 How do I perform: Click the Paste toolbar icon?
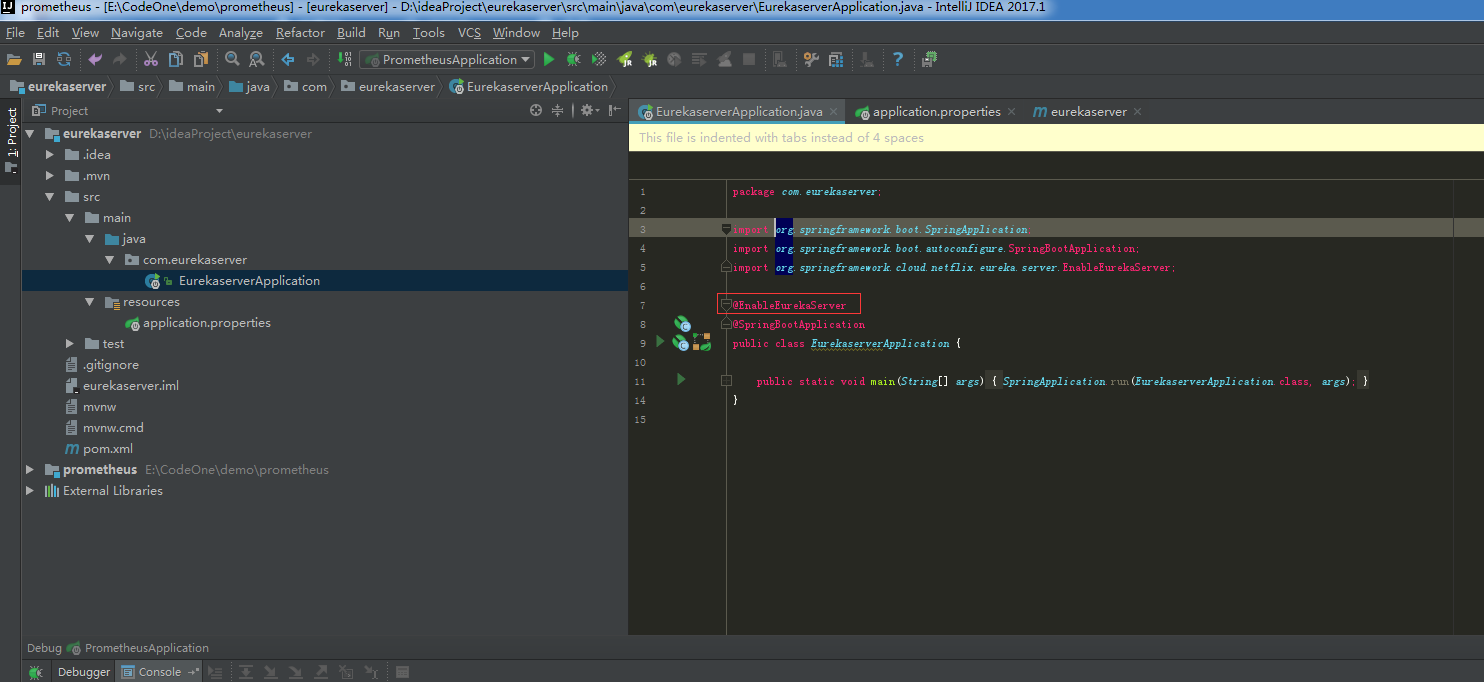click(201, 59)
